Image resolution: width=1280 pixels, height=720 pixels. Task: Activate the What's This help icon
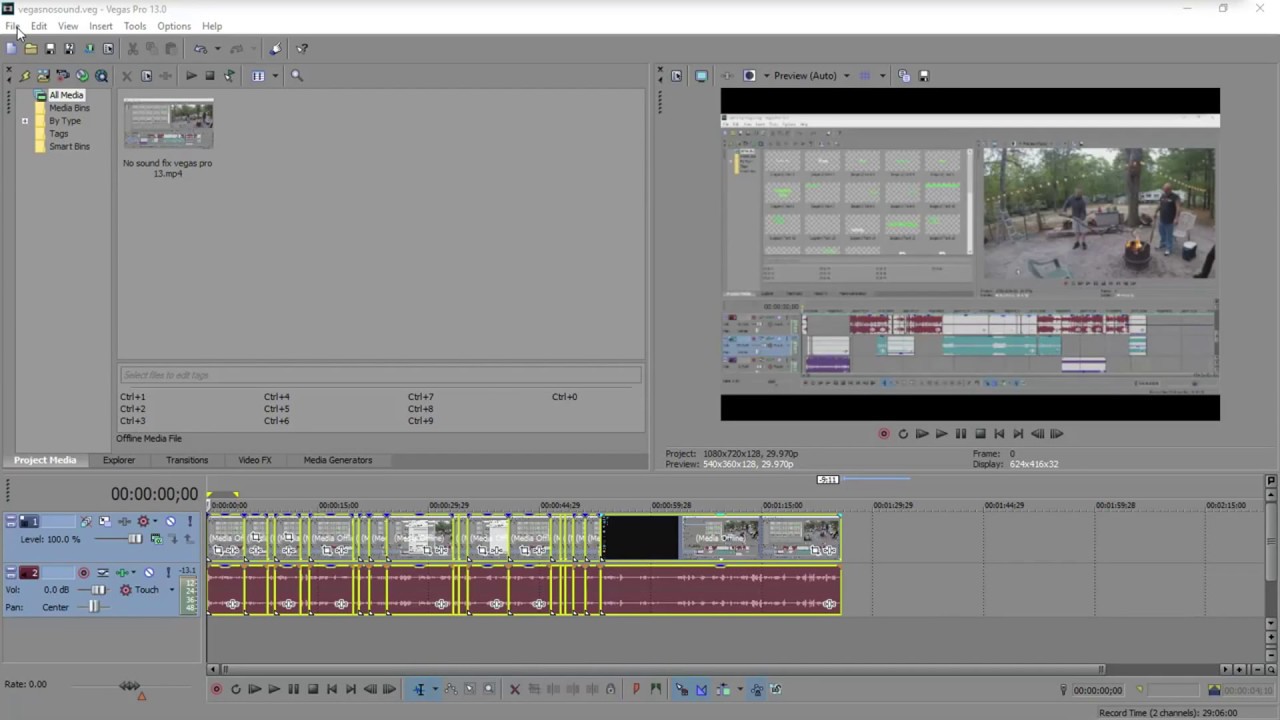click(x=302, y=48)
